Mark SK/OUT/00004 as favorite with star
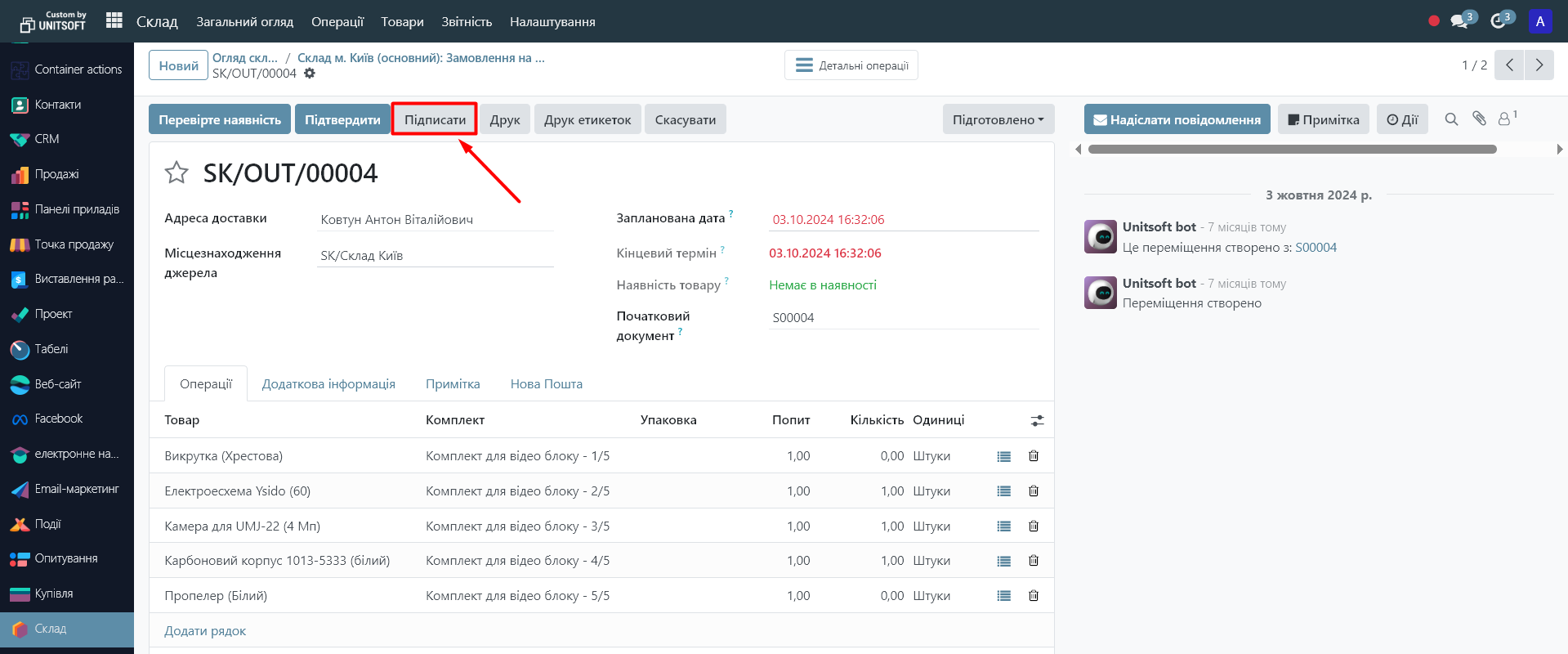The width and height of the screenshot is (1568, 654). click(176, 172)
